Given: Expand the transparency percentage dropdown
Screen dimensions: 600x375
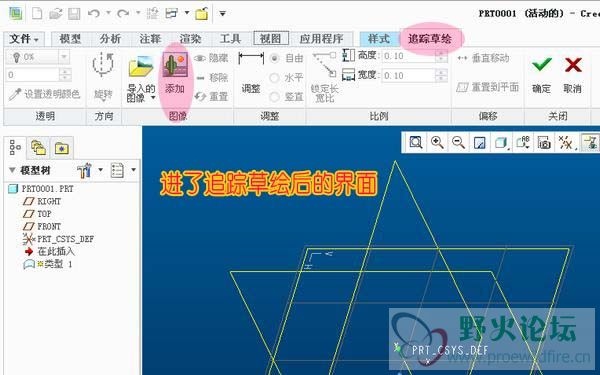Looking at the screenshot, I should pyautogui.click(x=64, y=57).
